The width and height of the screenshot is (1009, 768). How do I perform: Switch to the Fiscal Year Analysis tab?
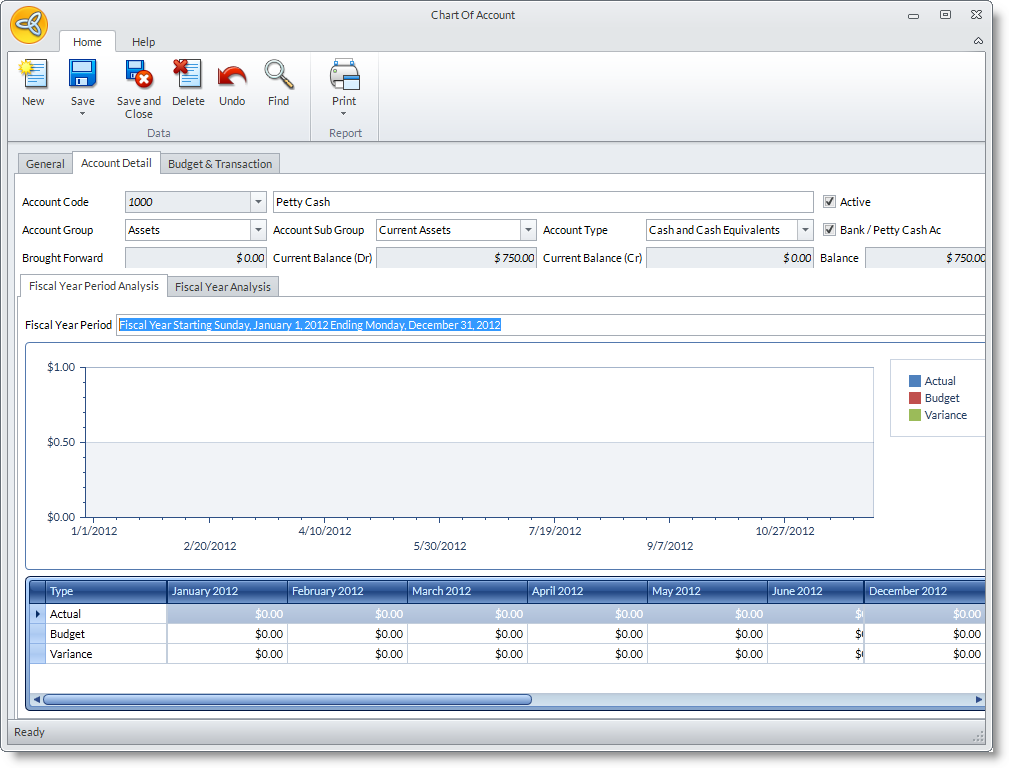[x=223, y=287]
